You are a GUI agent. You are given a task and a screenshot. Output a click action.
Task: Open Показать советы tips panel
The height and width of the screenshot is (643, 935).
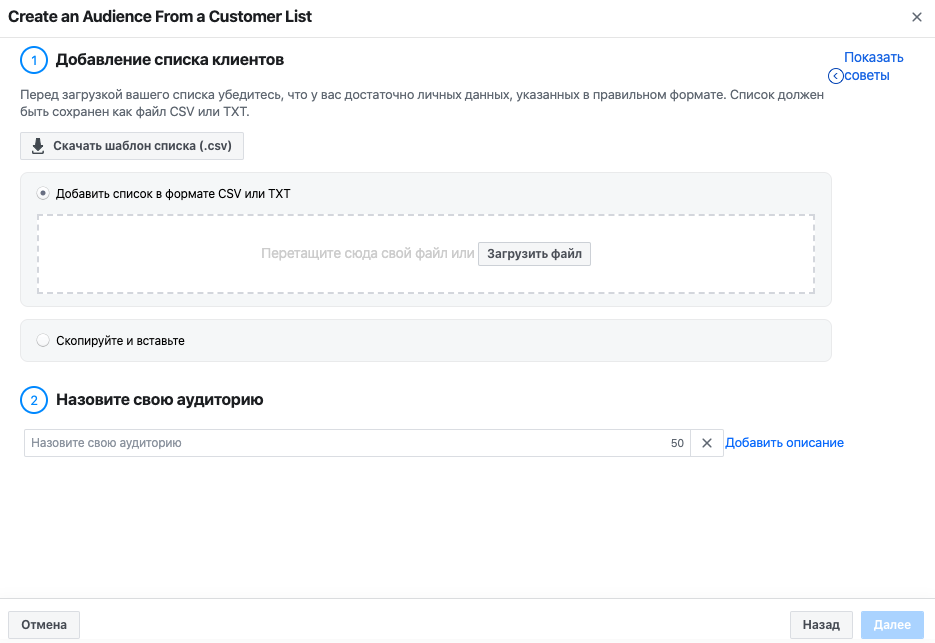[866, 66]
